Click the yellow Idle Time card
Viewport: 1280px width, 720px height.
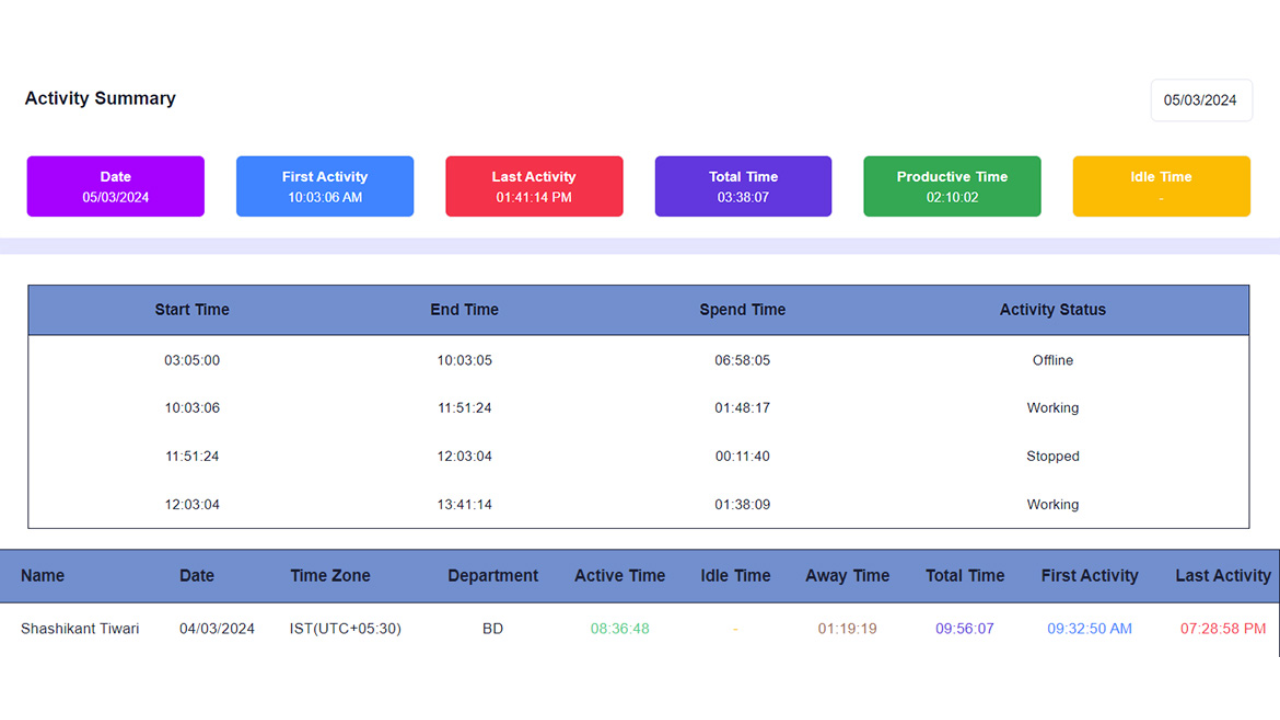coord(1161,186)
